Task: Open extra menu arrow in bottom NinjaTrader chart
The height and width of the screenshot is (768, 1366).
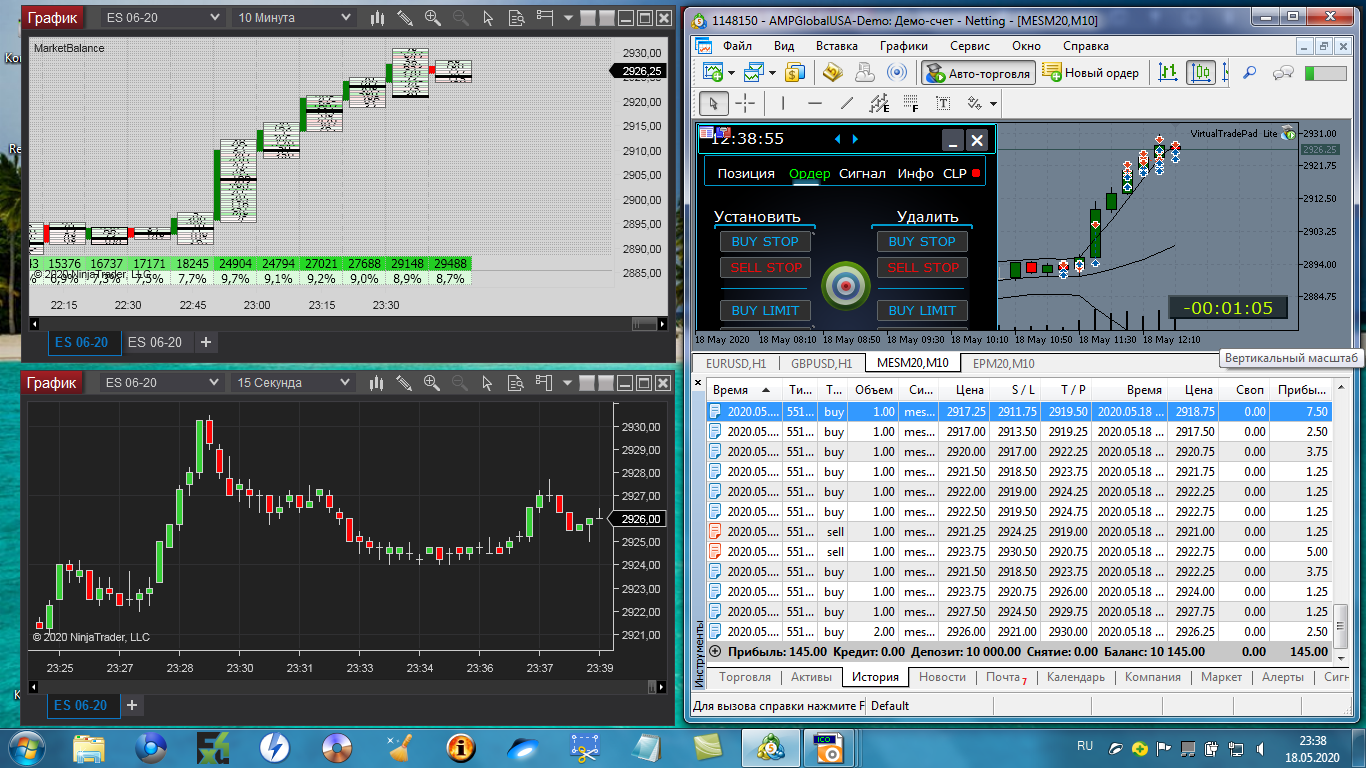Action: tap(568, 383)
